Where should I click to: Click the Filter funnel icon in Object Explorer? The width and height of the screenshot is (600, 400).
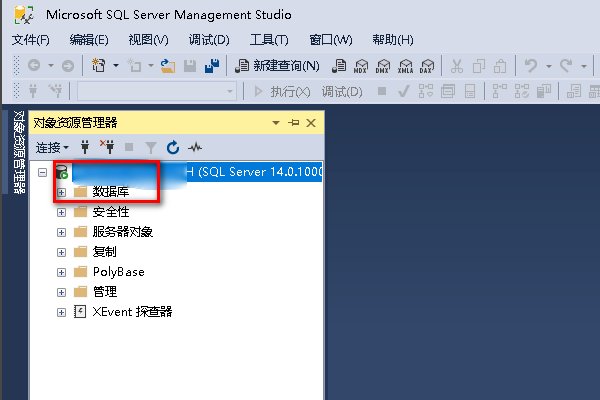(151, 147)
